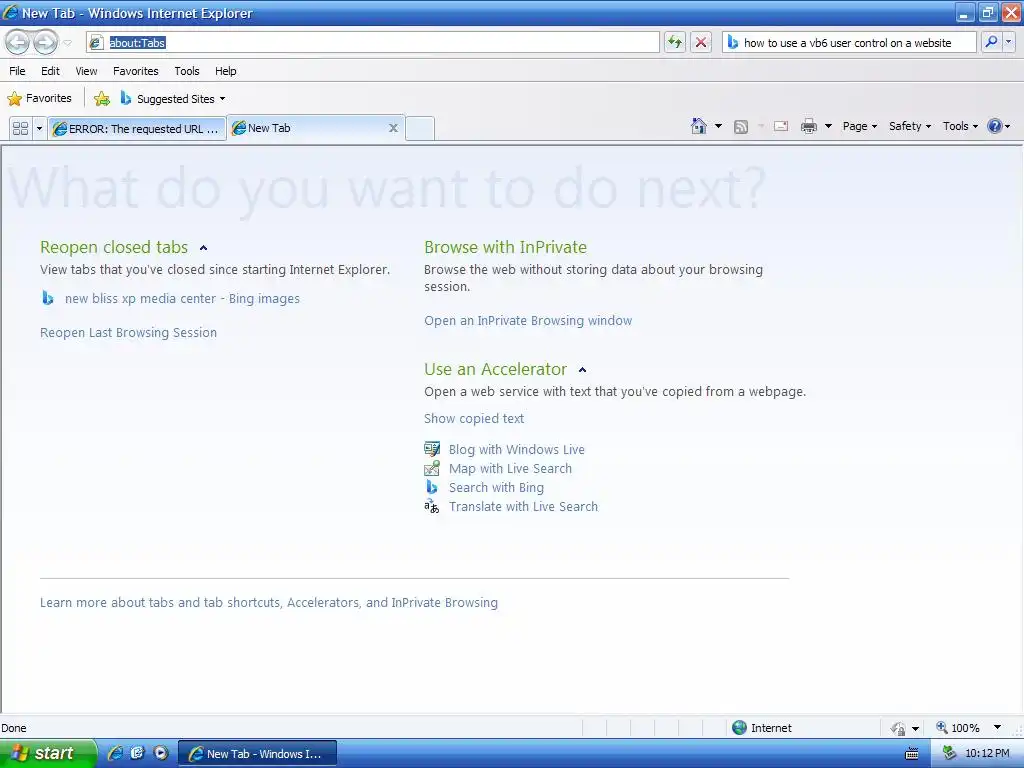1024x768 pixels.
Task: Click the Forward navigation button
Action: [45, 42]
